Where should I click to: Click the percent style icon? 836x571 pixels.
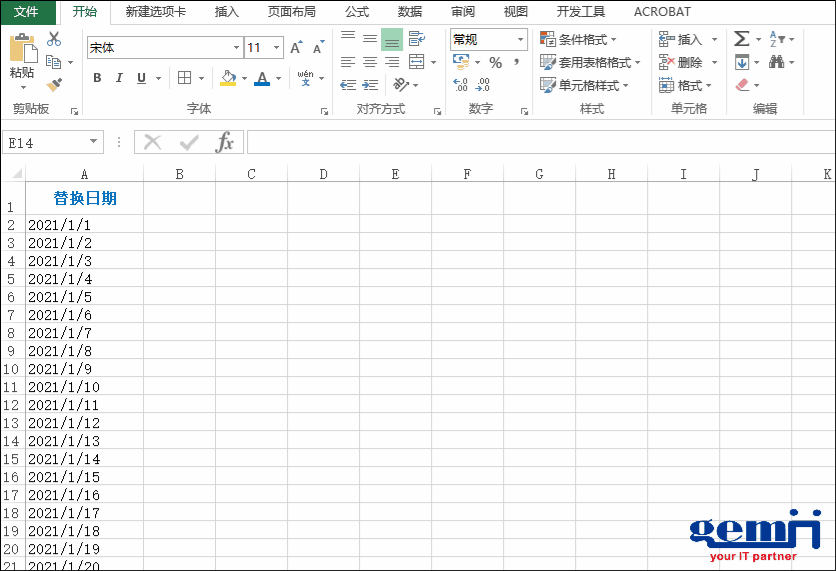coord(495,62)
